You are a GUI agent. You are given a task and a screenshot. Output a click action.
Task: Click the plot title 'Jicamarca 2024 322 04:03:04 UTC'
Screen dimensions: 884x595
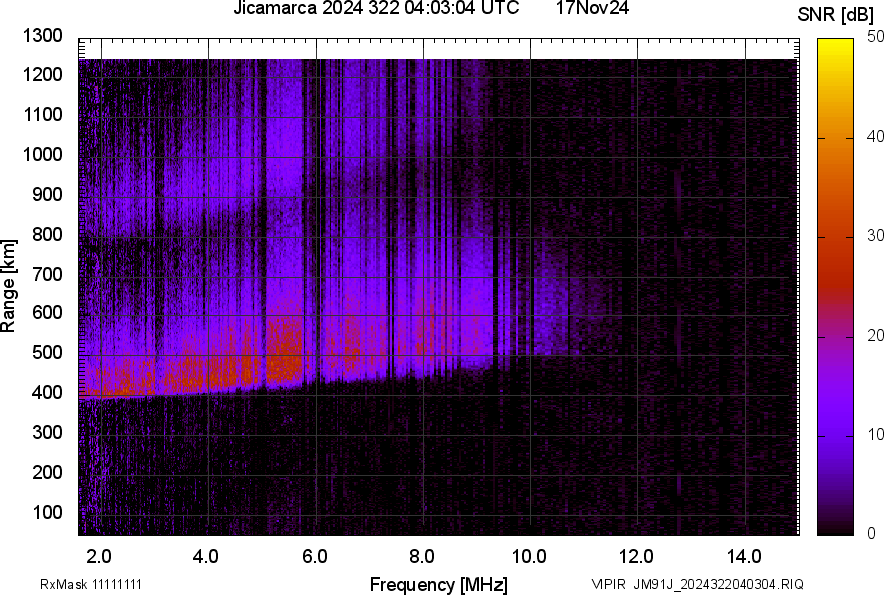coord(376,7)
